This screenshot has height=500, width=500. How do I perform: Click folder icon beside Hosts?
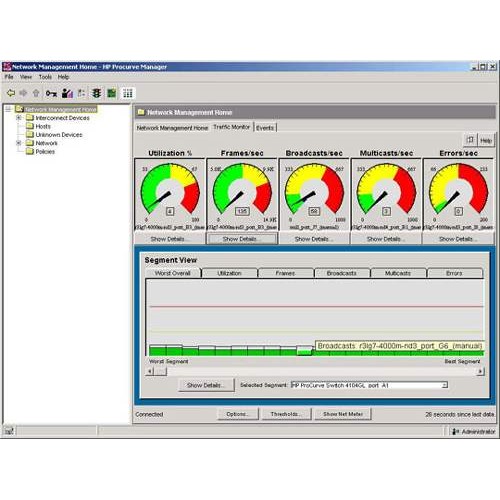point(30,126)
